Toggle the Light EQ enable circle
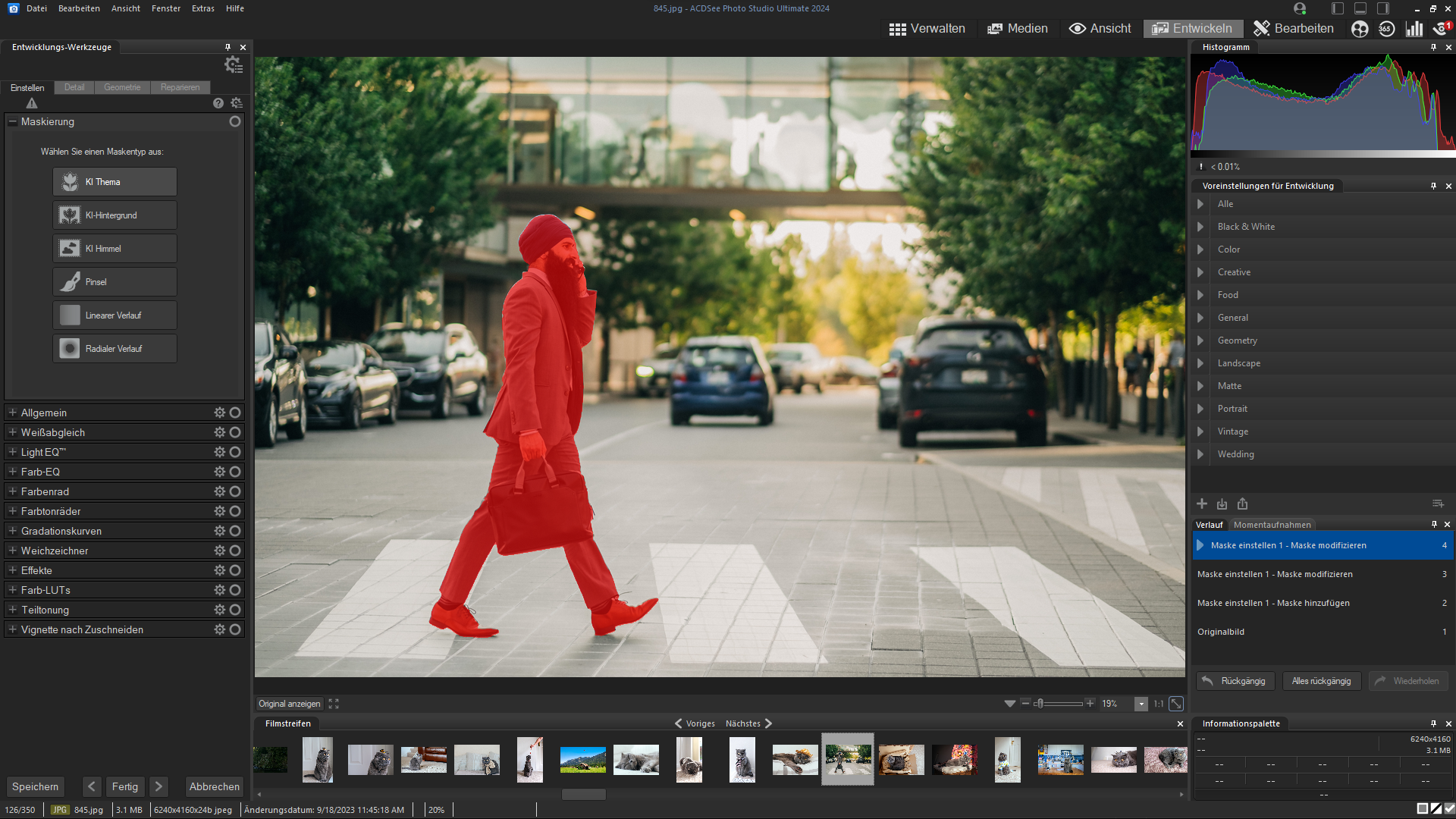 point(235,452)
